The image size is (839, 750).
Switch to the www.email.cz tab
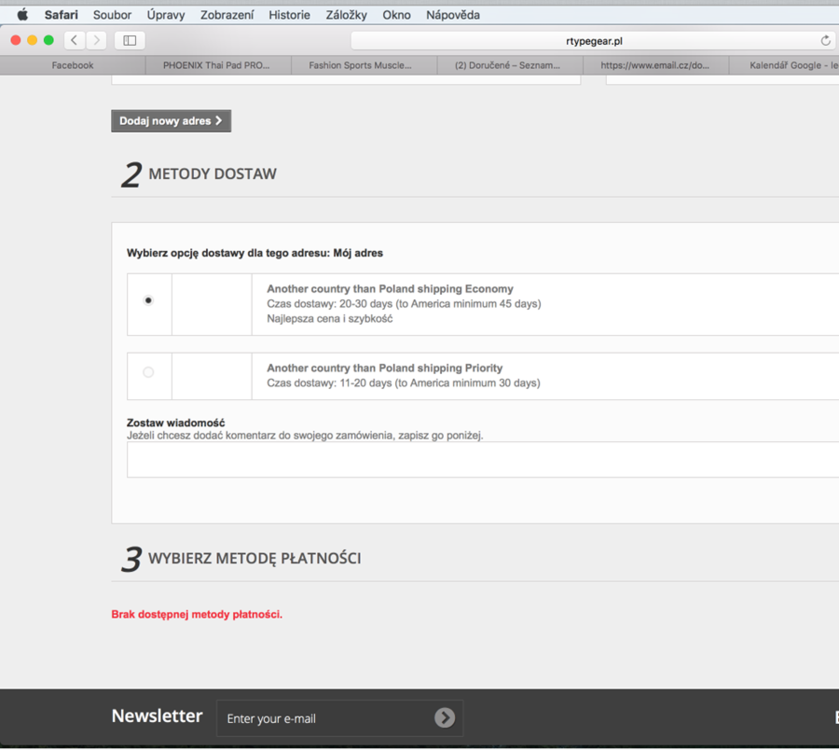(656, 65)
